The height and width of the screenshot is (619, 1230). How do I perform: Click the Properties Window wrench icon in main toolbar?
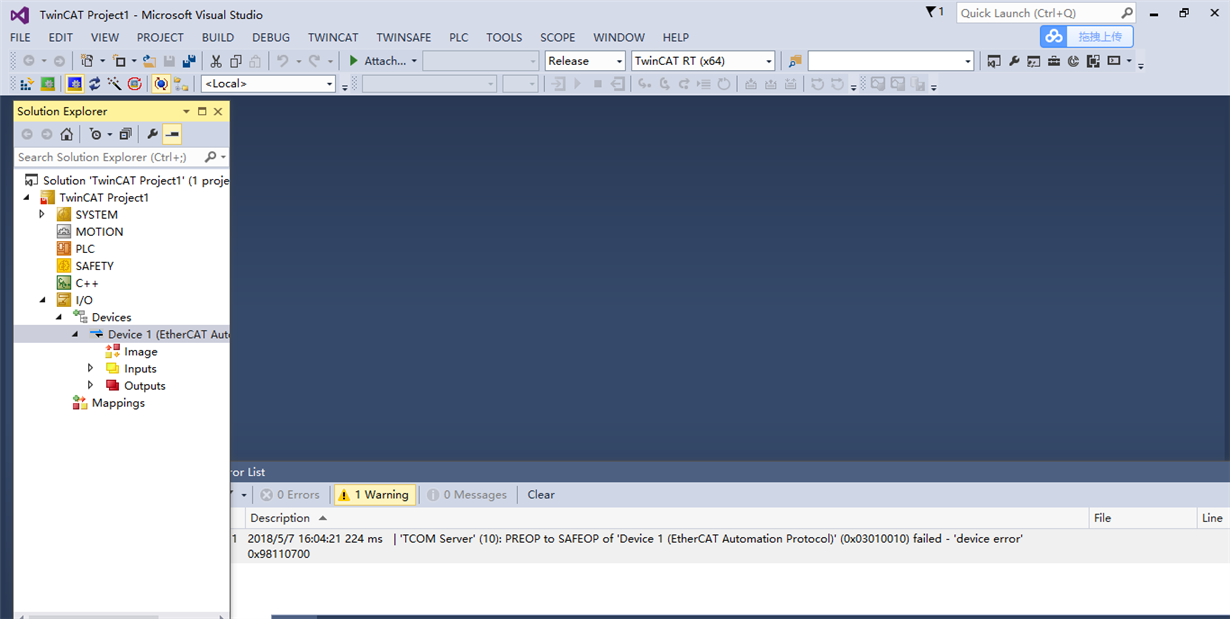coord(1014,61)
